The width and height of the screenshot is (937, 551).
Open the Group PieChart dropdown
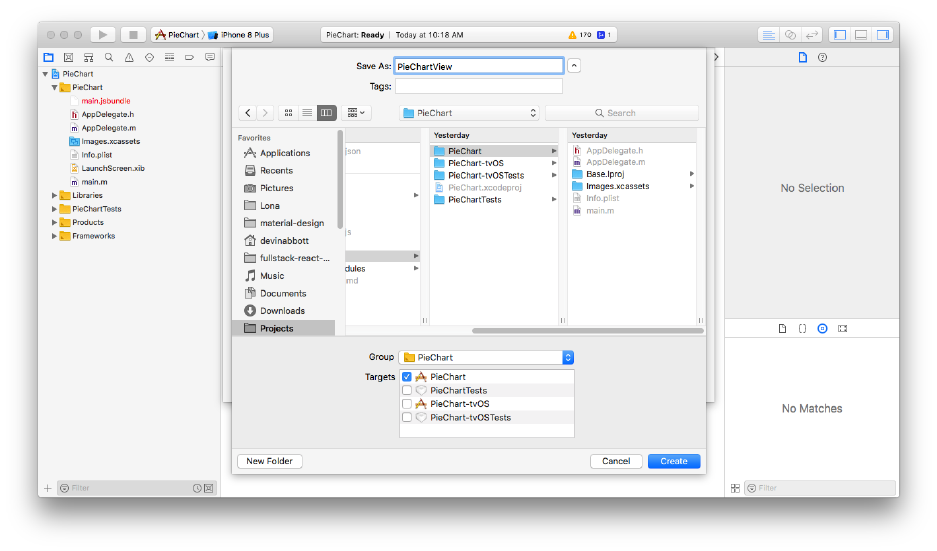tap(486, 357)
